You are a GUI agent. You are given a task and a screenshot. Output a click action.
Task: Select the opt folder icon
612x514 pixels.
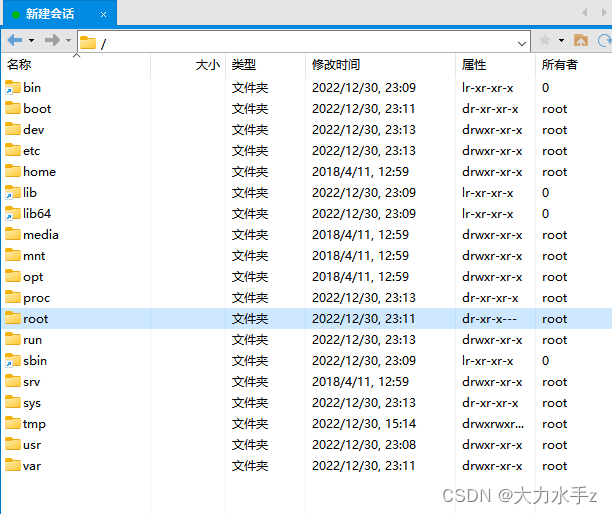[x=12, y=276]
